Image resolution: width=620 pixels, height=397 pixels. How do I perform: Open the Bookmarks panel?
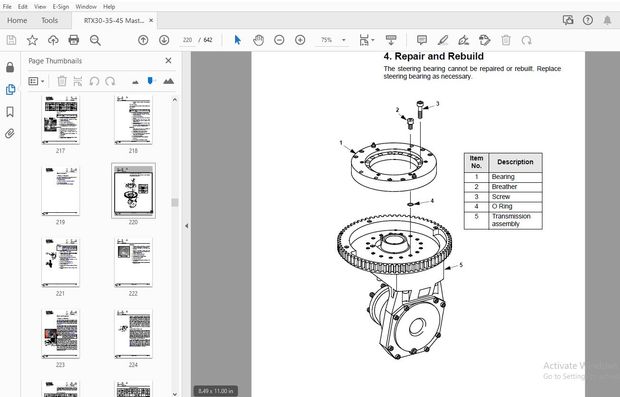point(10,112)
